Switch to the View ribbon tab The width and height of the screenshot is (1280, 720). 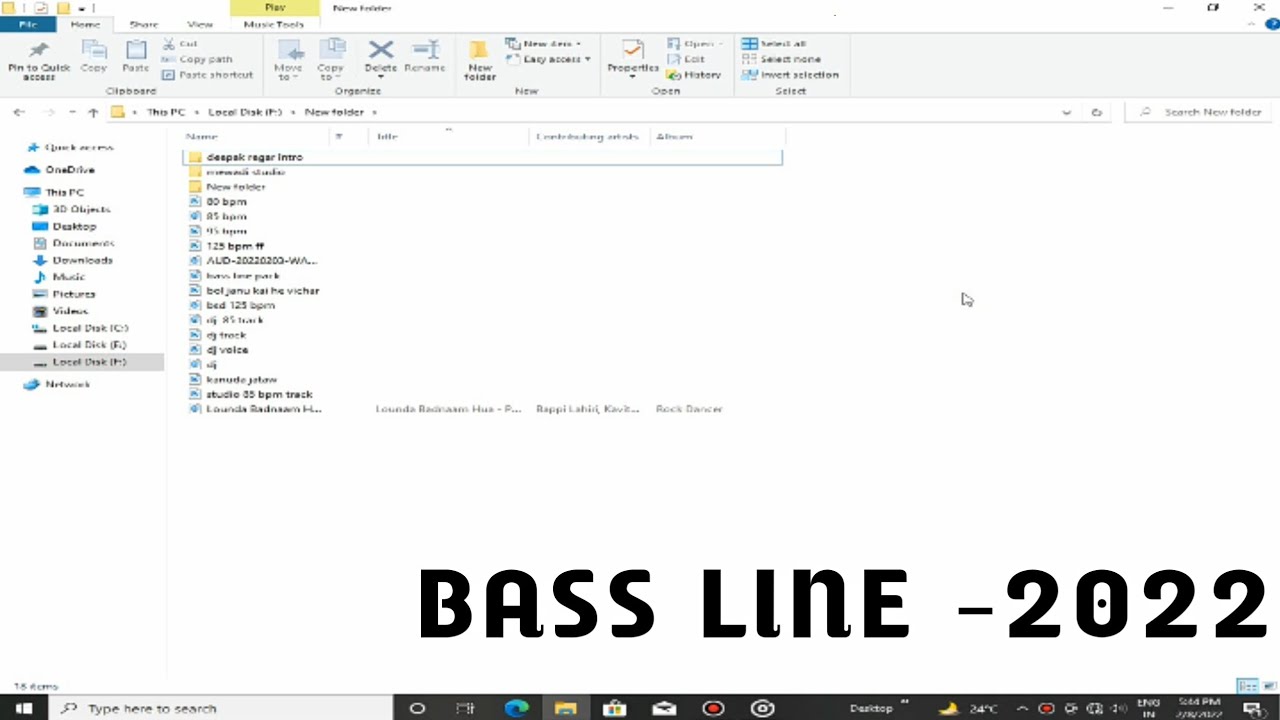point(200,24)
